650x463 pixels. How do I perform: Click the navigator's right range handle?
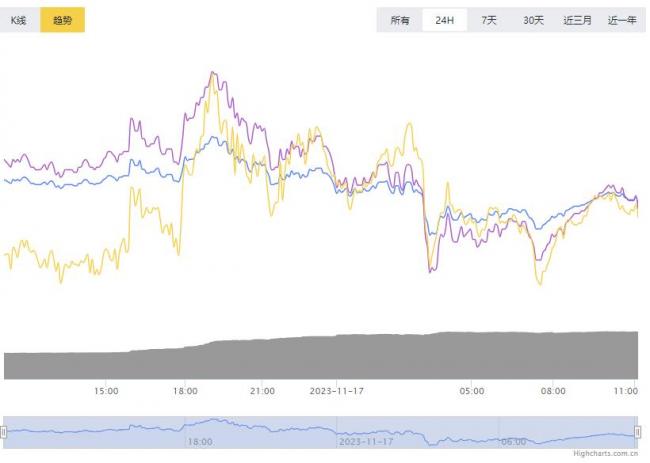coord(637,432)
